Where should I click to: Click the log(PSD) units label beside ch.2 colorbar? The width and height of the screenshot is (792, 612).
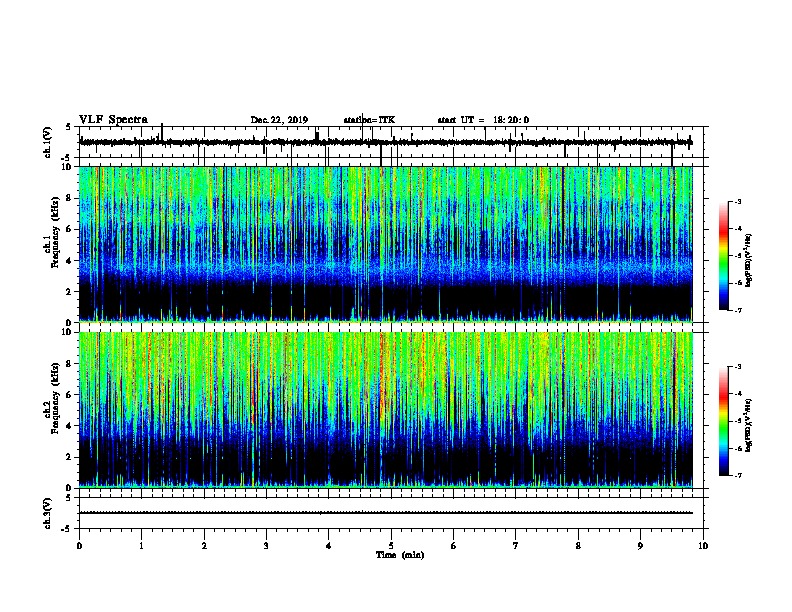point(749,425)
